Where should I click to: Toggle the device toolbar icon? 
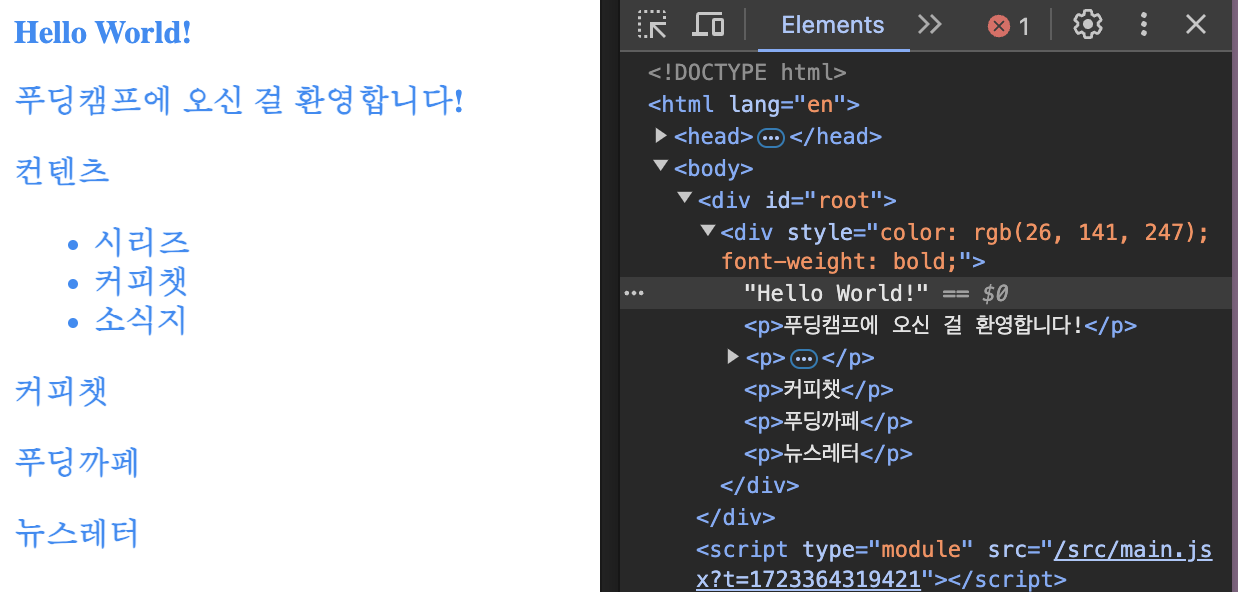click(708, 25)
